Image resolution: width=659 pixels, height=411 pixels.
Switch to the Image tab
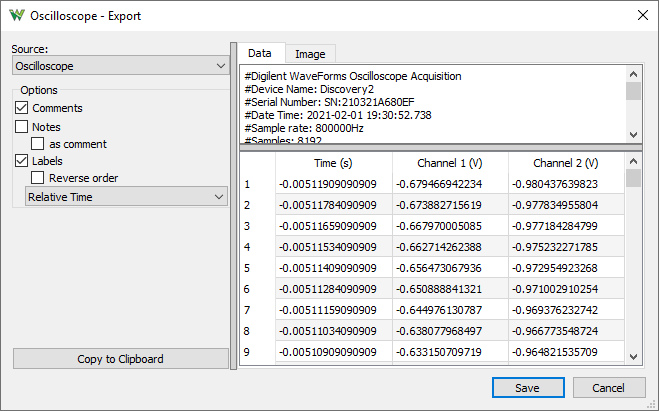coord(309,54)
